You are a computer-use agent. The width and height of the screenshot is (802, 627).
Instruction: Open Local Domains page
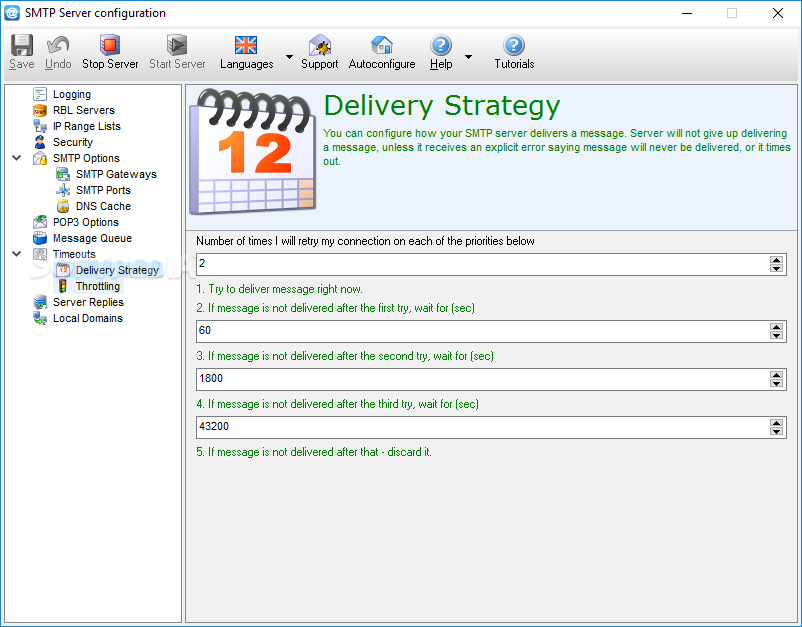[x=87, y=318]
